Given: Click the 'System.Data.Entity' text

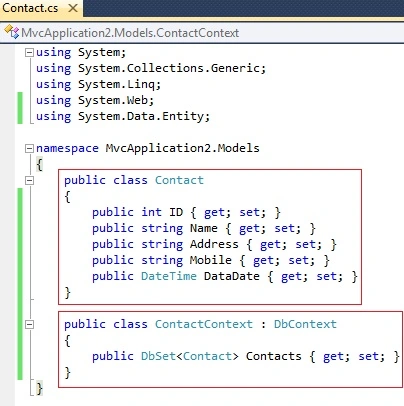Looking at the screenshot, I should coord(140,116).
